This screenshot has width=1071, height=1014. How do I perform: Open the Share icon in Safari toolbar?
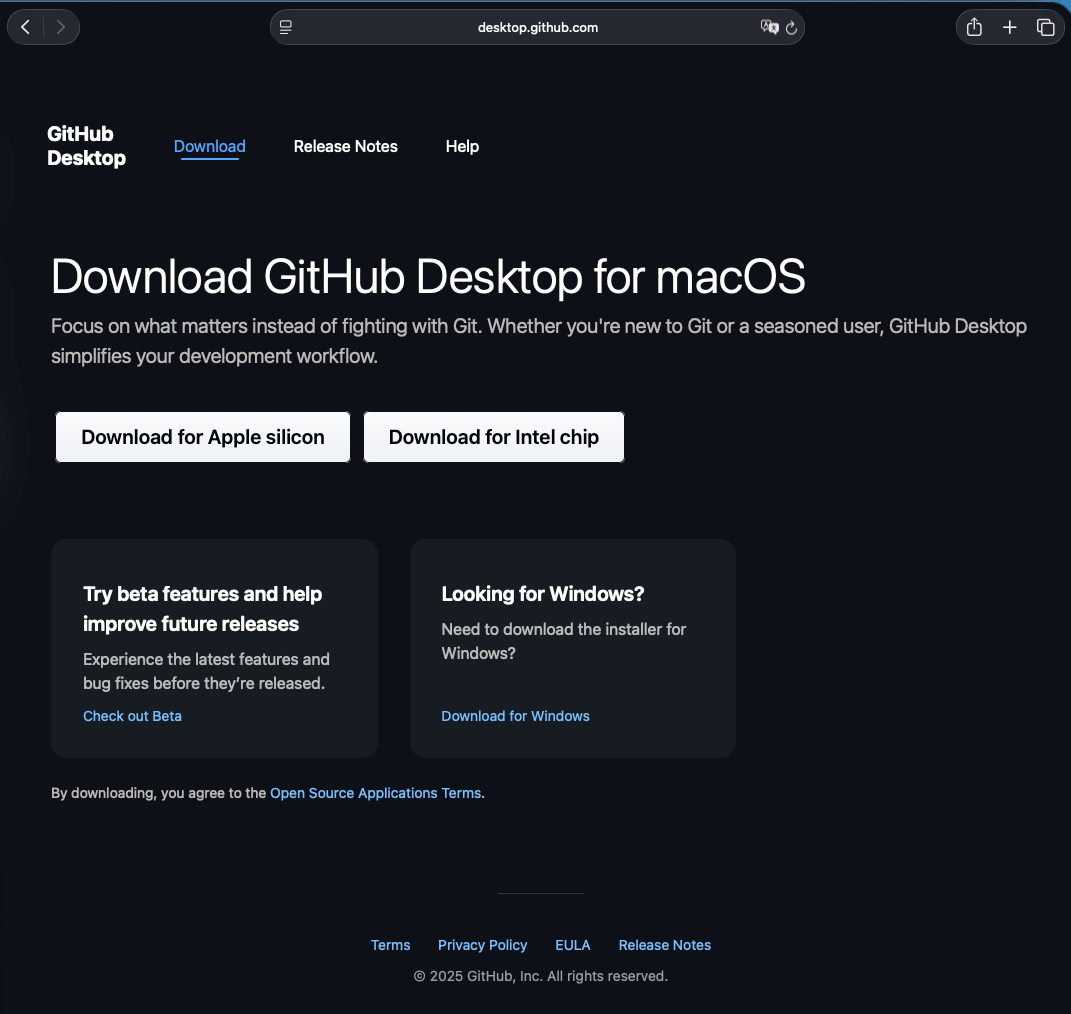click(x=975, y=27)
